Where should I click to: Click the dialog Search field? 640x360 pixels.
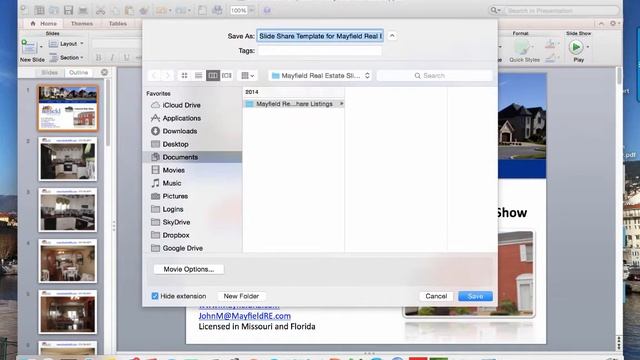[x=435, y=76]
